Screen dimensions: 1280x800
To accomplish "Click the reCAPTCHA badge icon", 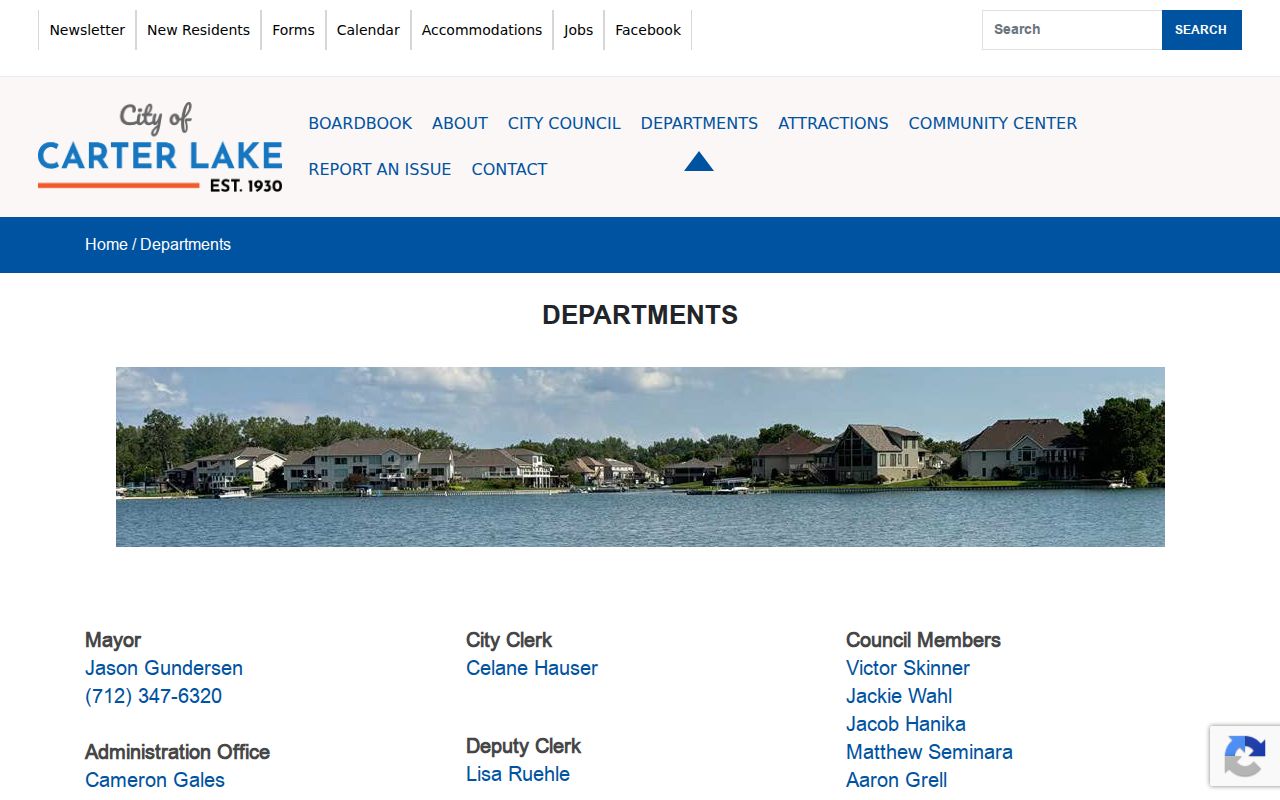I will click(1244, 756).
